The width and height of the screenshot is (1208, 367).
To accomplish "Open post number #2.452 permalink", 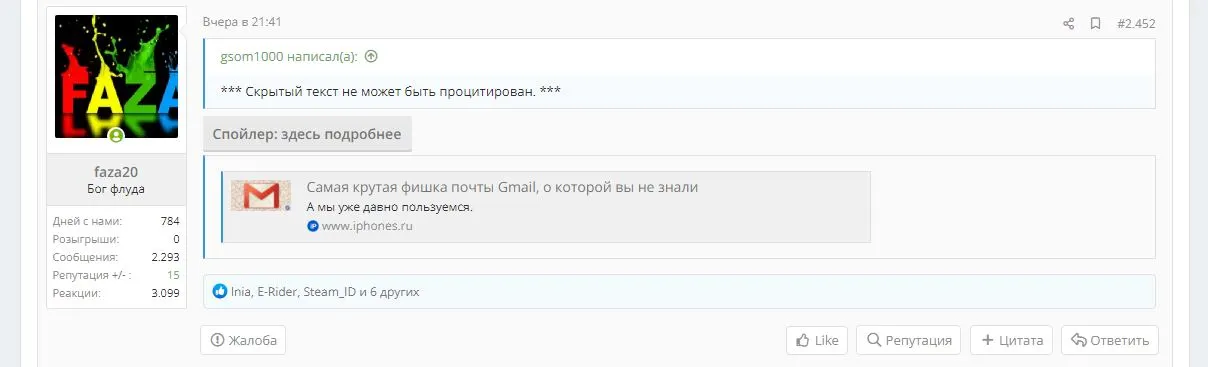I will pyautogui.click(x=1136, y=23).
